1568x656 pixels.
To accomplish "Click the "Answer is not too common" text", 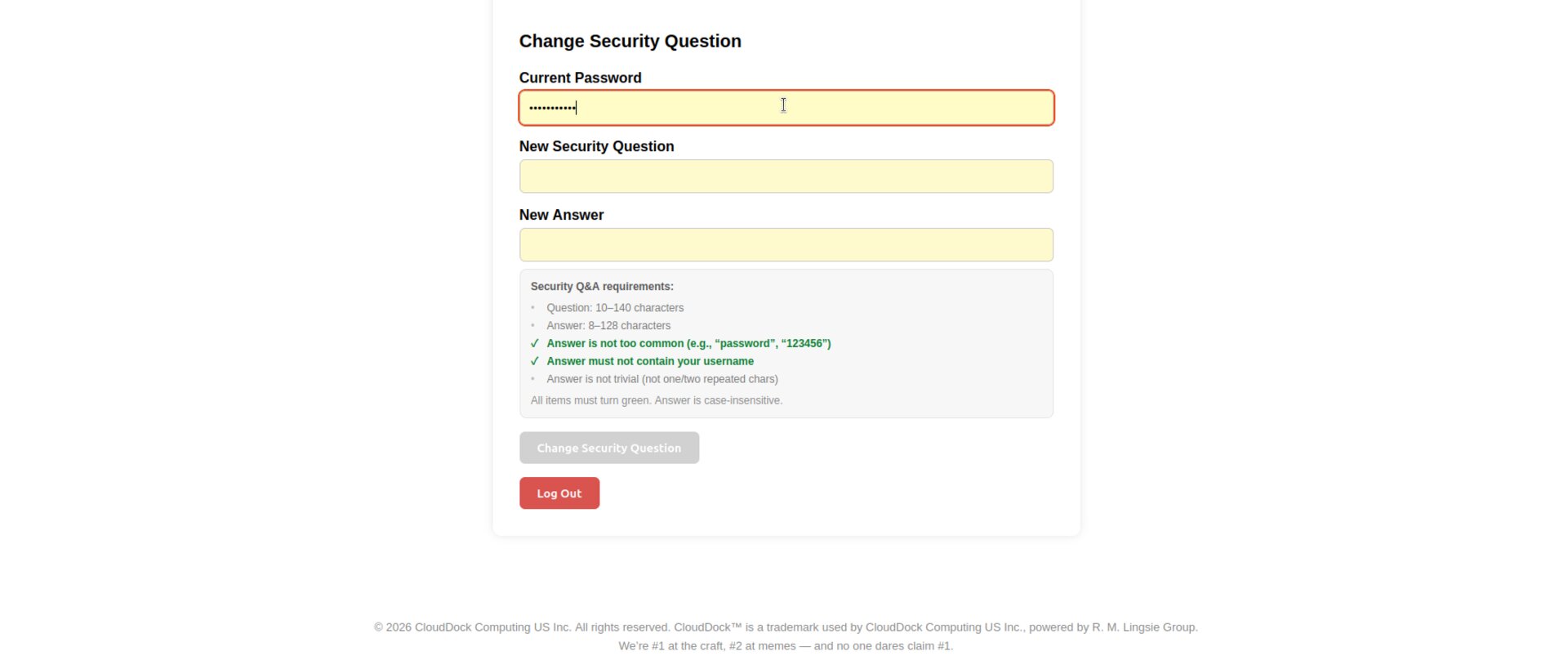I will click(688, 344).
